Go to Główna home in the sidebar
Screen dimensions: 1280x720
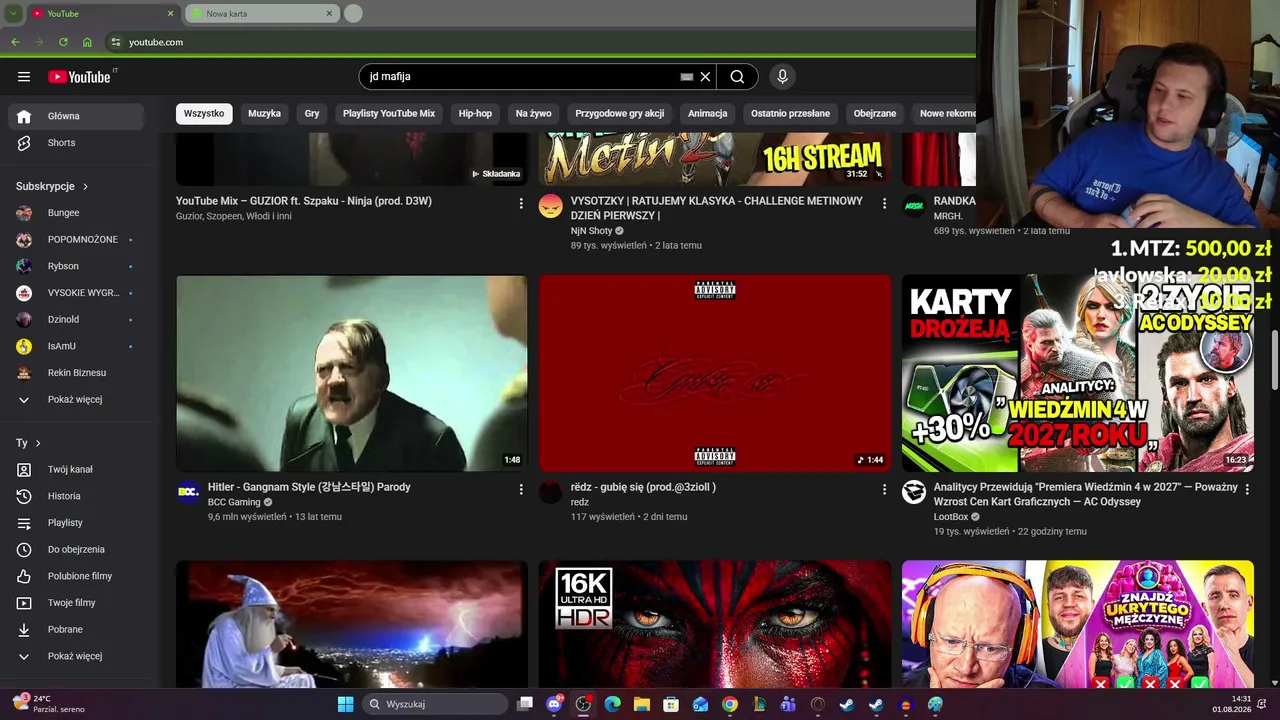pyautogui.click(x=76, y=116)
